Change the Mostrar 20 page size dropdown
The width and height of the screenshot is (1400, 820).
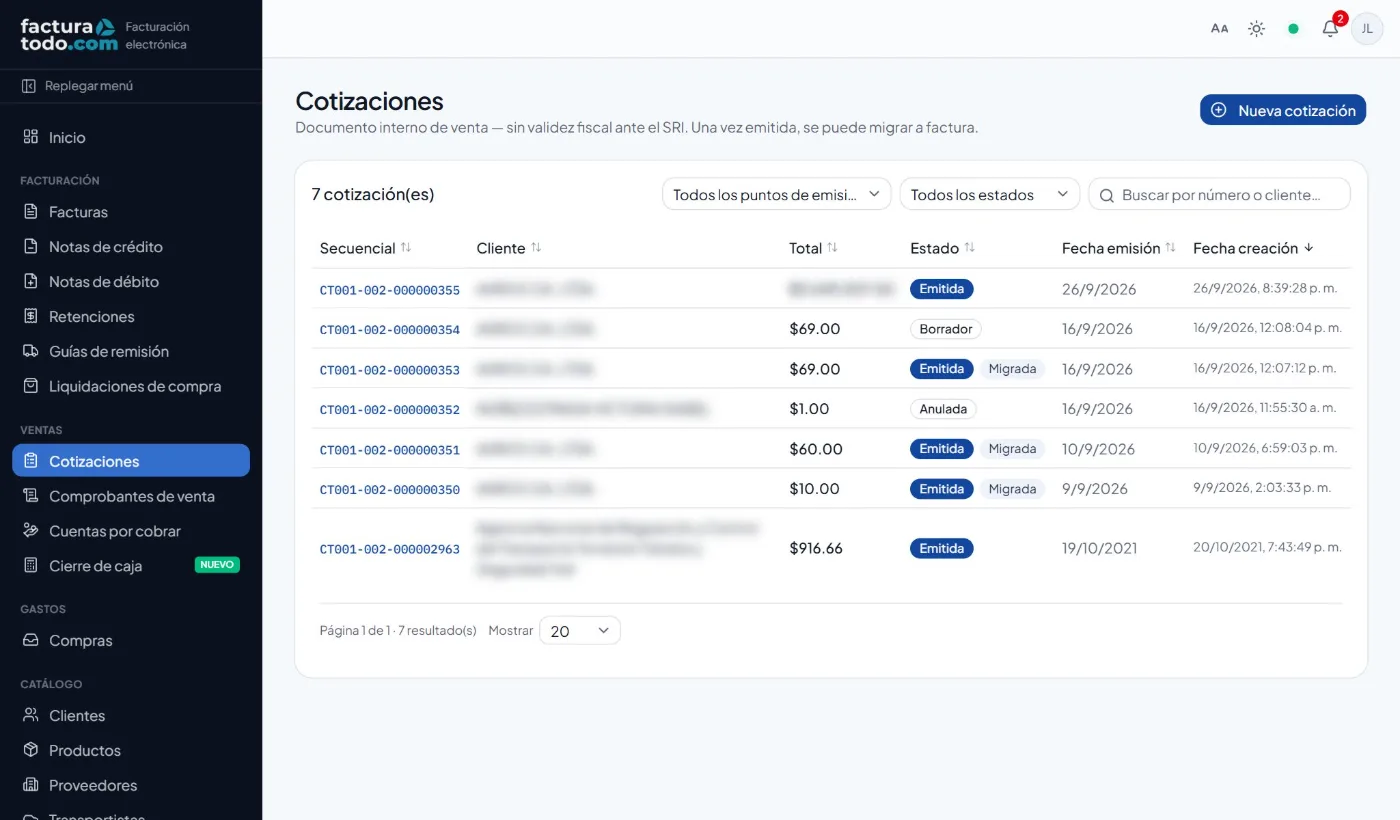580,631
